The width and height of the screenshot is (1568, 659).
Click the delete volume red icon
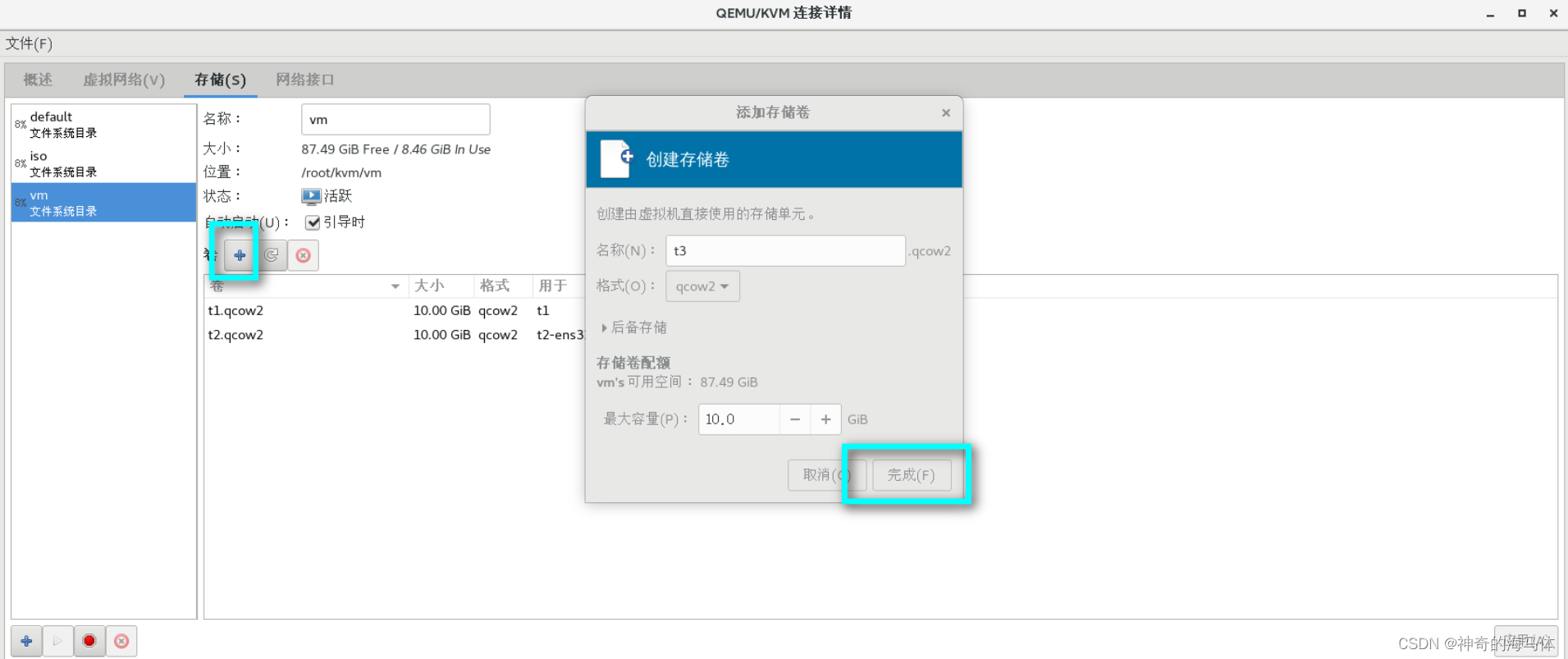(304, 255)
